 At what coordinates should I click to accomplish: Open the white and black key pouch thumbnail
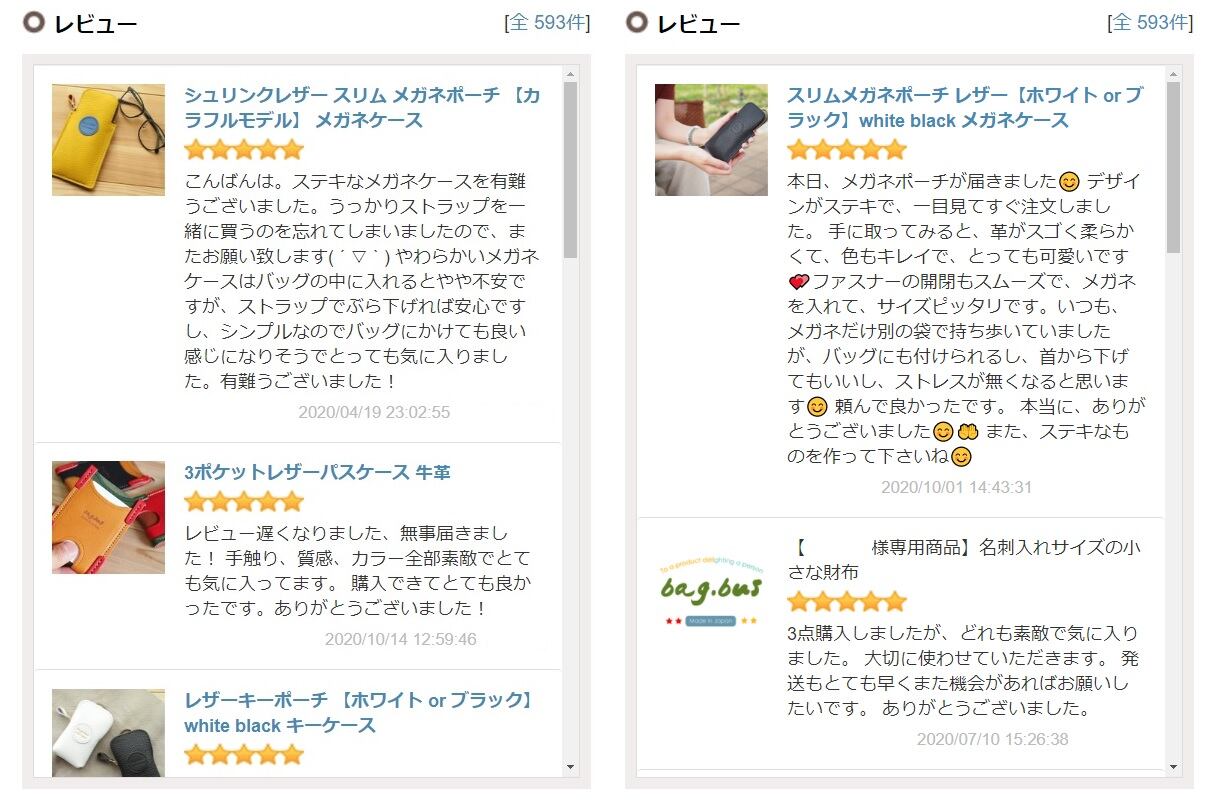(108, 733)
